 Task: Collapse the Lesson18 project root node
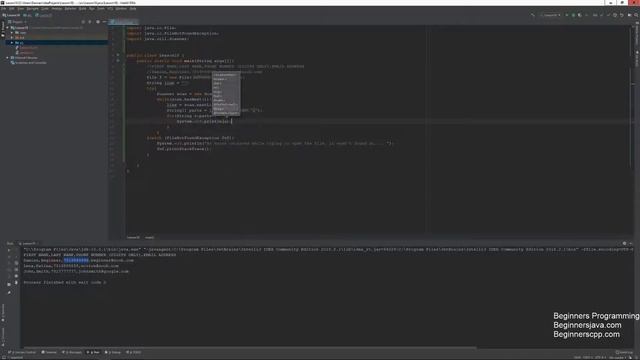click(7, 28)
